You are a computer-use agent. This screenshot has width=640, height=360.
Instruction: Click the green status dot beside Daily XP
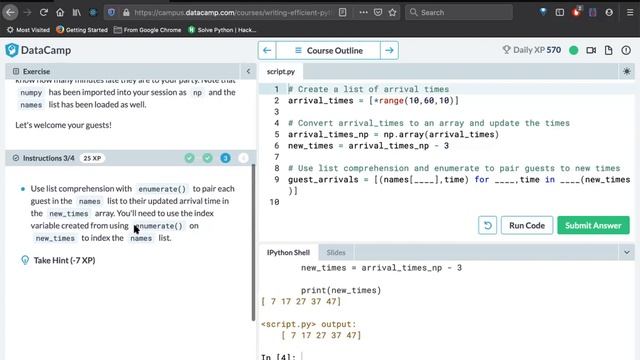(573, 50)
